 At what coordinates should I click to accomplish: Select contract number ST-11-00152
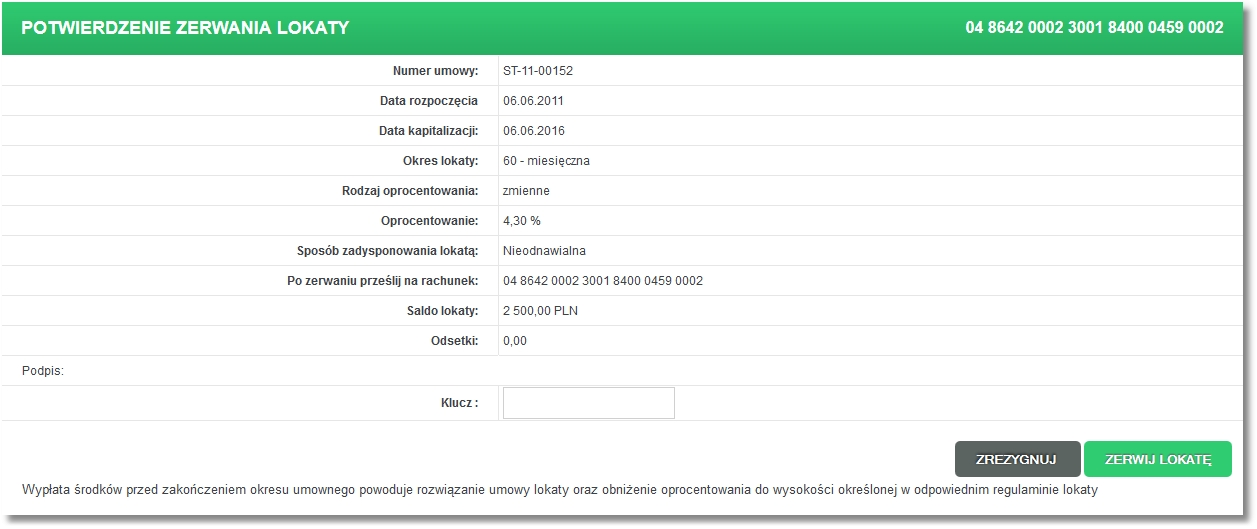point(538,71)
